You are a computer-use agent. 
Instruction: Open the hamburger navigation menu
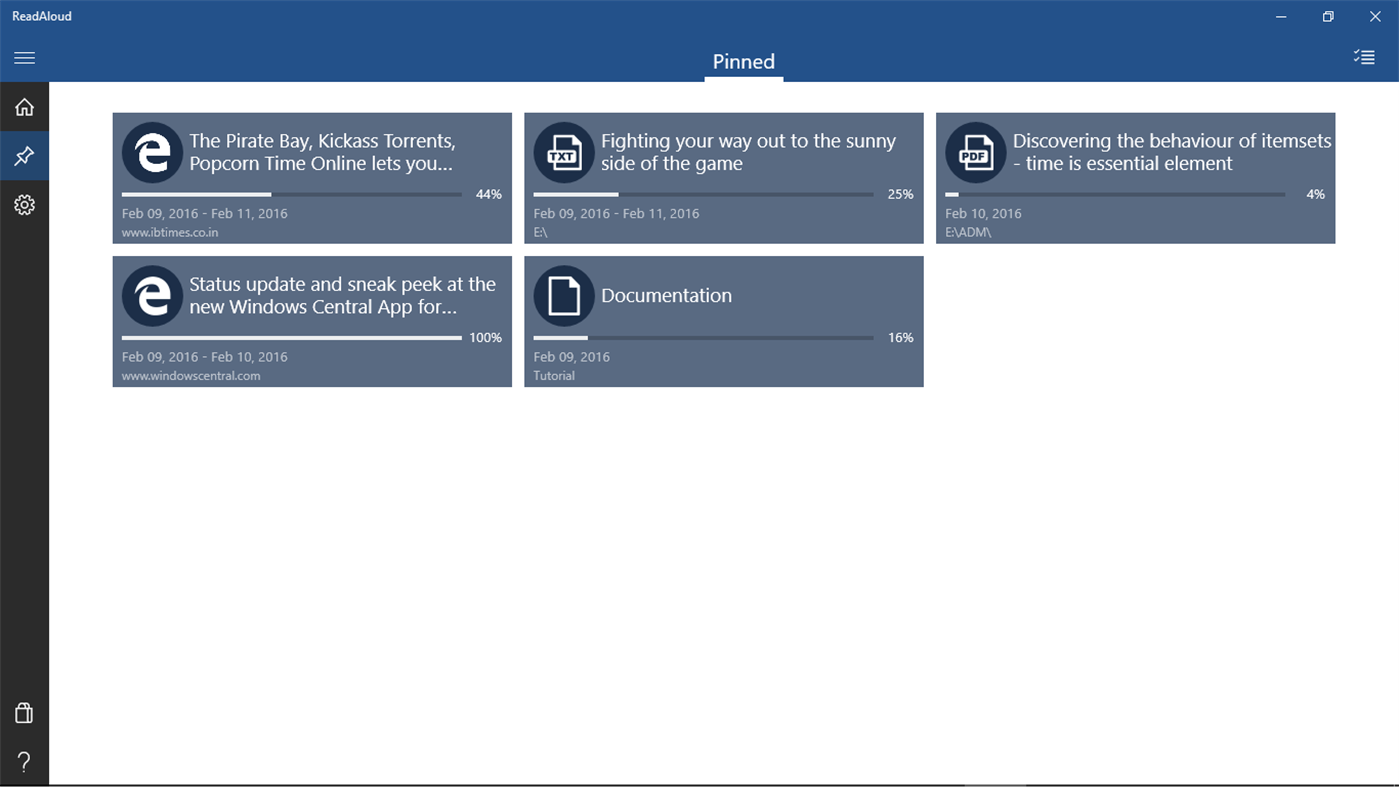tap(24, 57)
